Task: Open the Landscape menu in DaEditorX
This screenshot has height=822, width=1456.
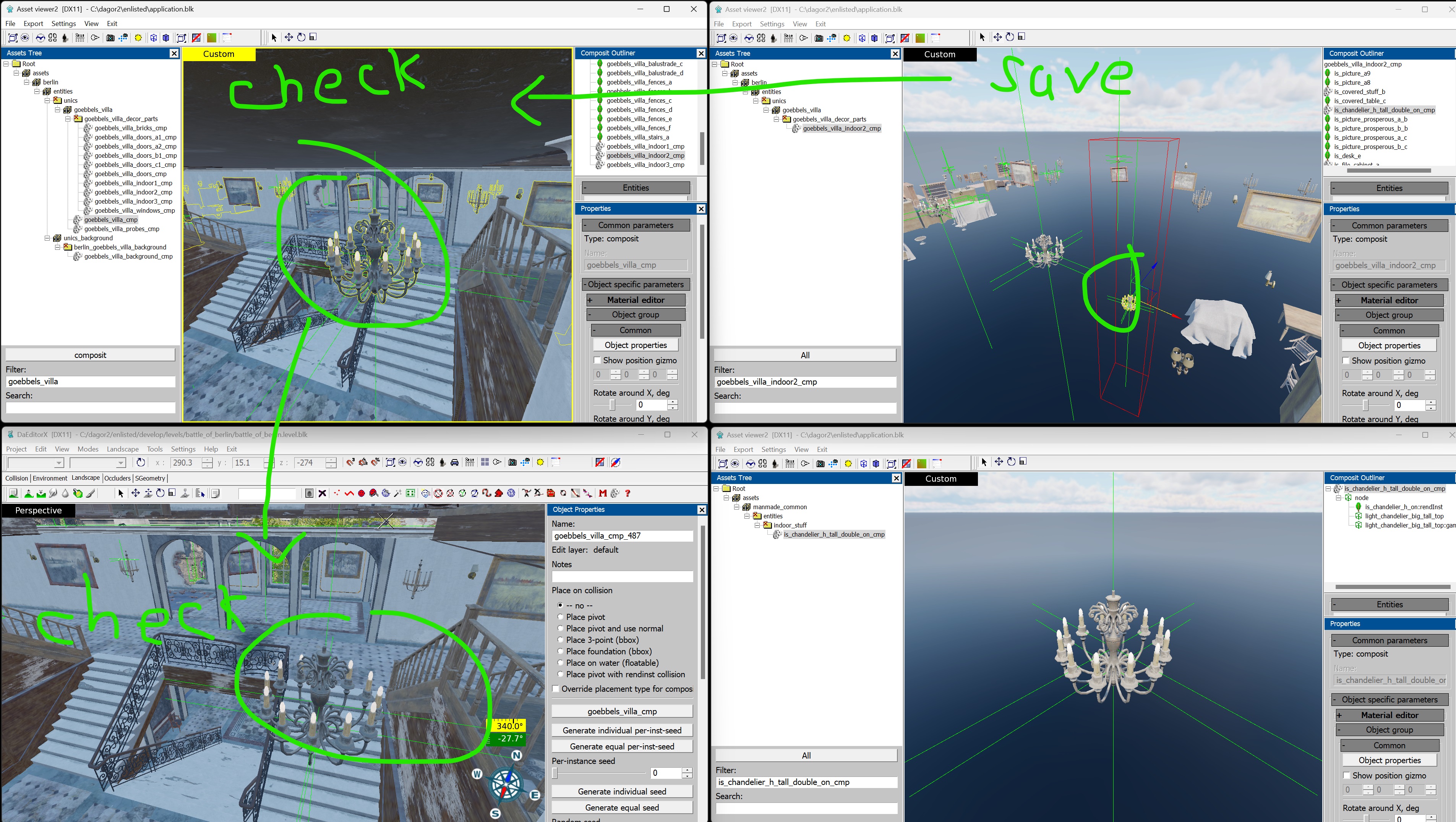Action: click(x=123, y=449)
